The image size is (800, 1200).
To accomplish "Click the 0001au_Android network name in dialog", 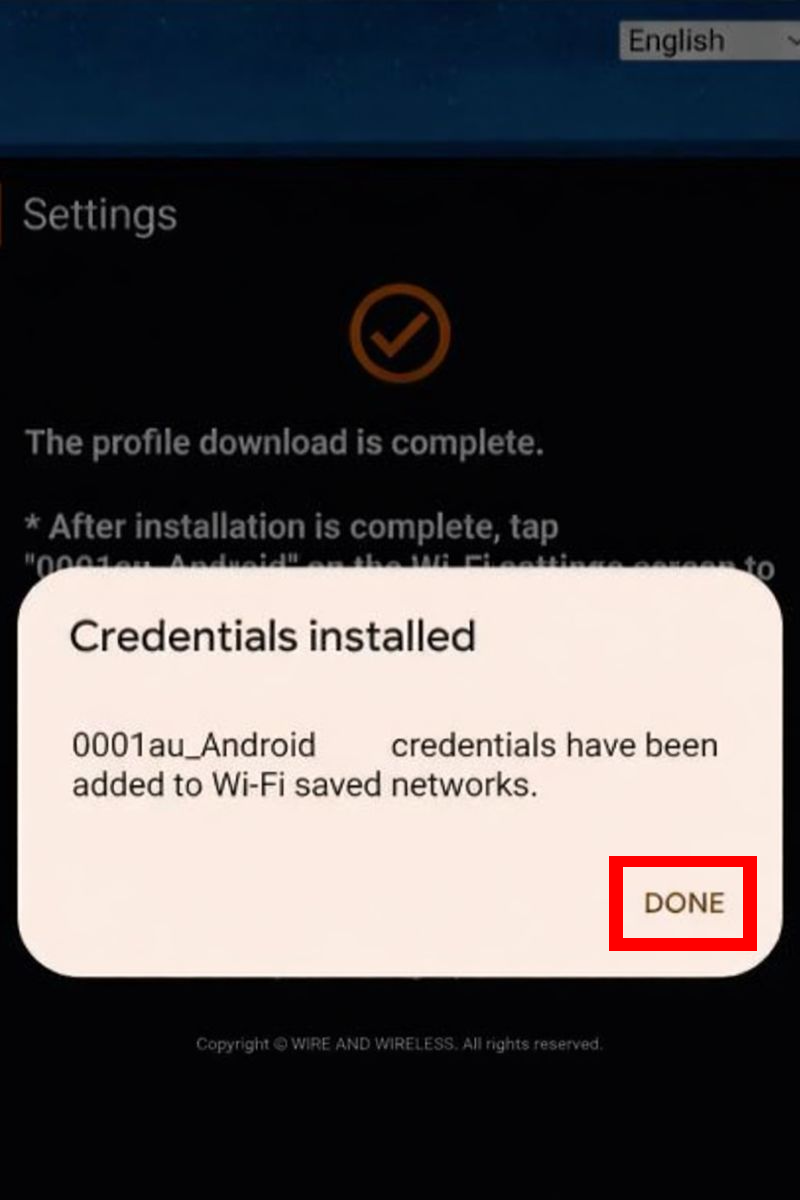I will [x=194, y=745].
